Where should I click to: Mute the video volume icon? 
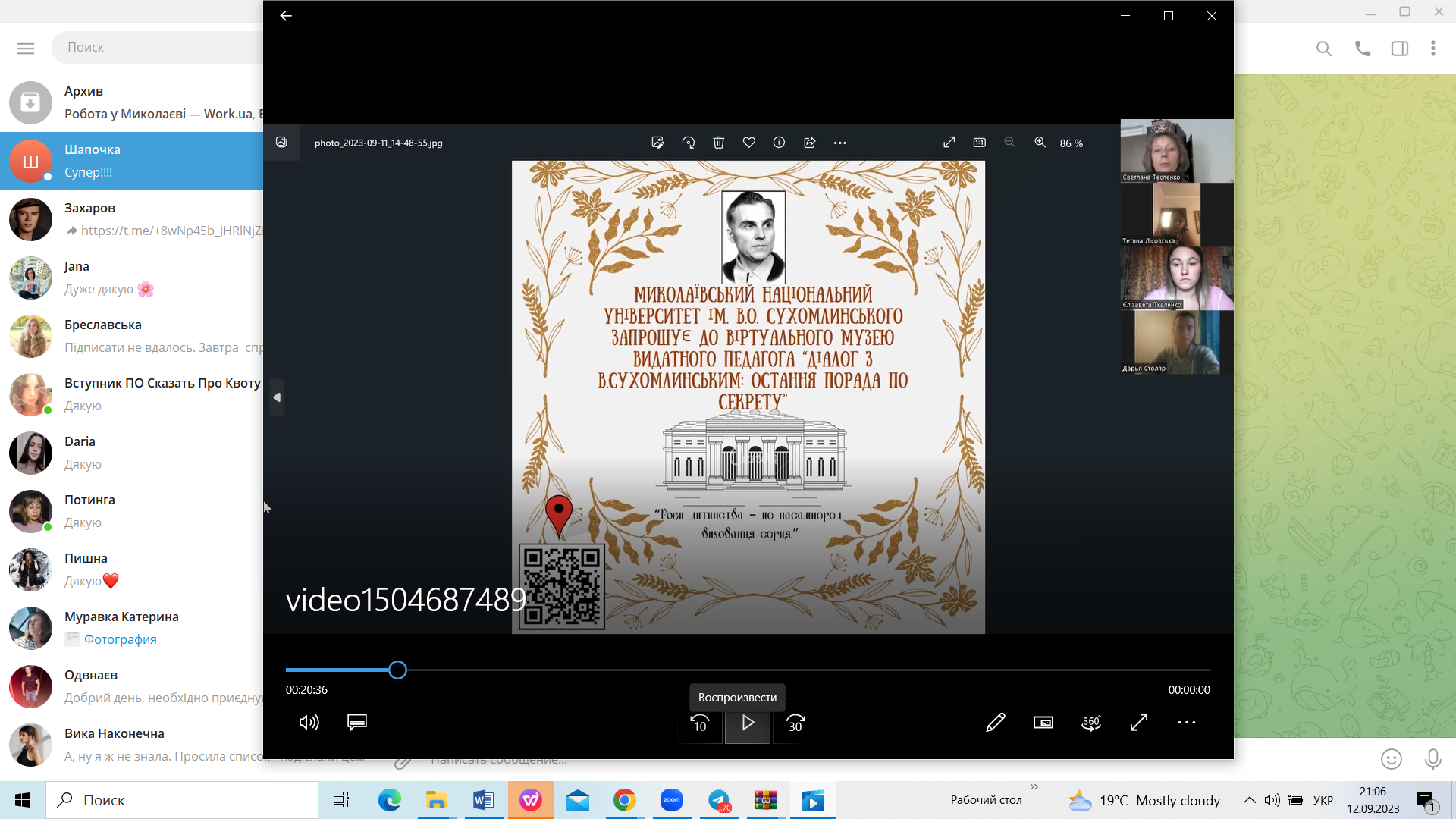tap(309, 723)
